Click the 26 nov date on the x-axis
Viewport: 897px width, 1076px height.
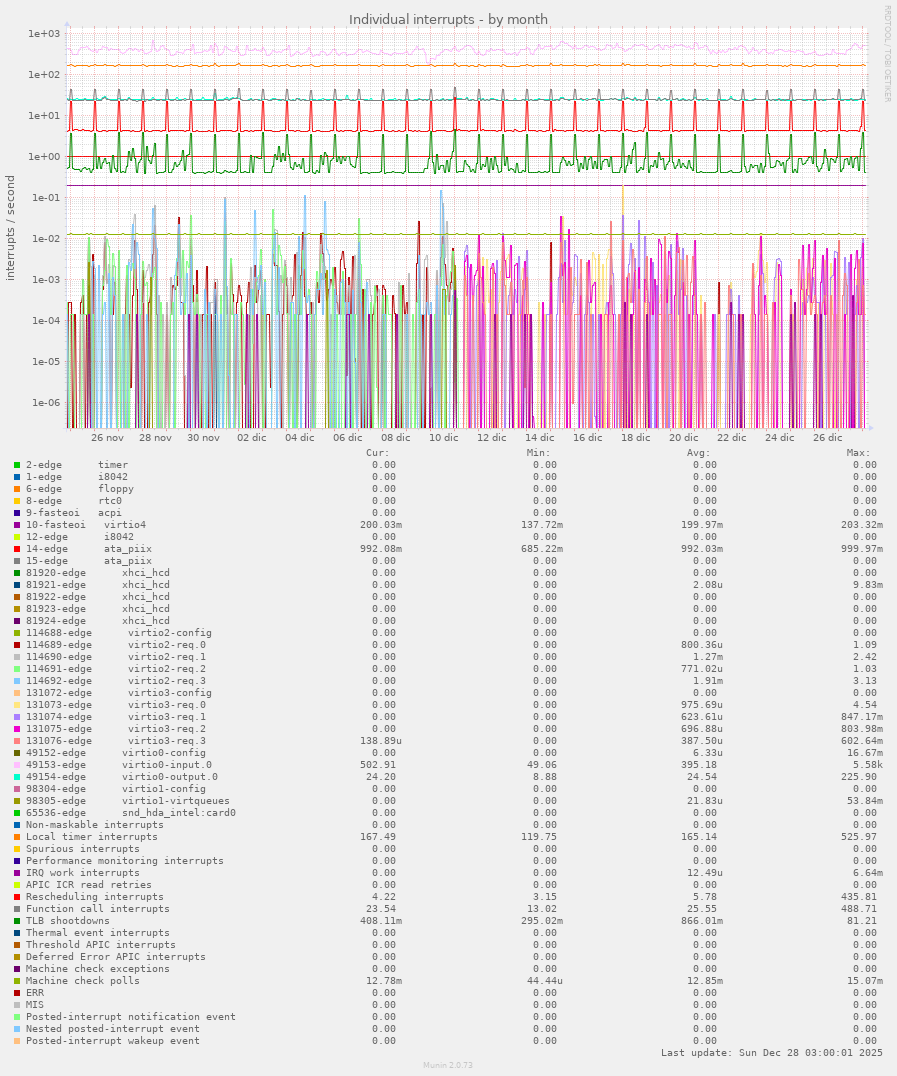(107, 437)
